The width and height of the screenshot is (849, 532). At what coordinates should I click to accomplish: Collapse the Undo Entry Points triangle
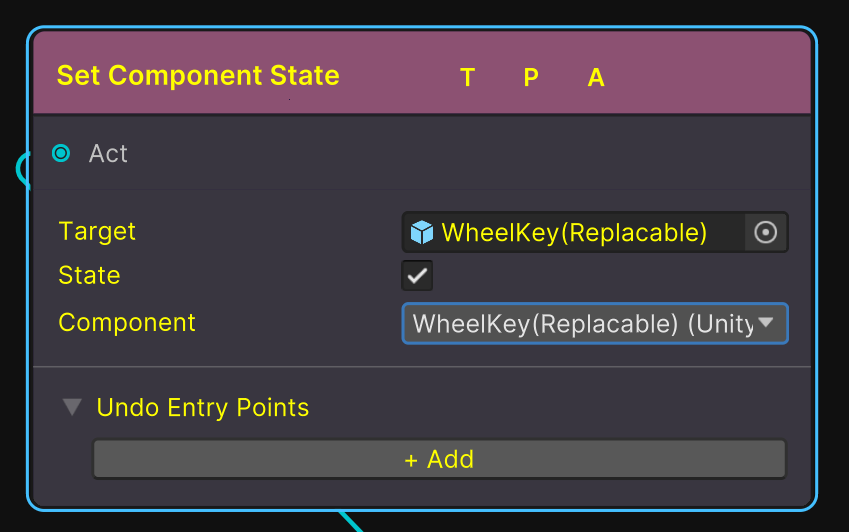coord(71,407)
